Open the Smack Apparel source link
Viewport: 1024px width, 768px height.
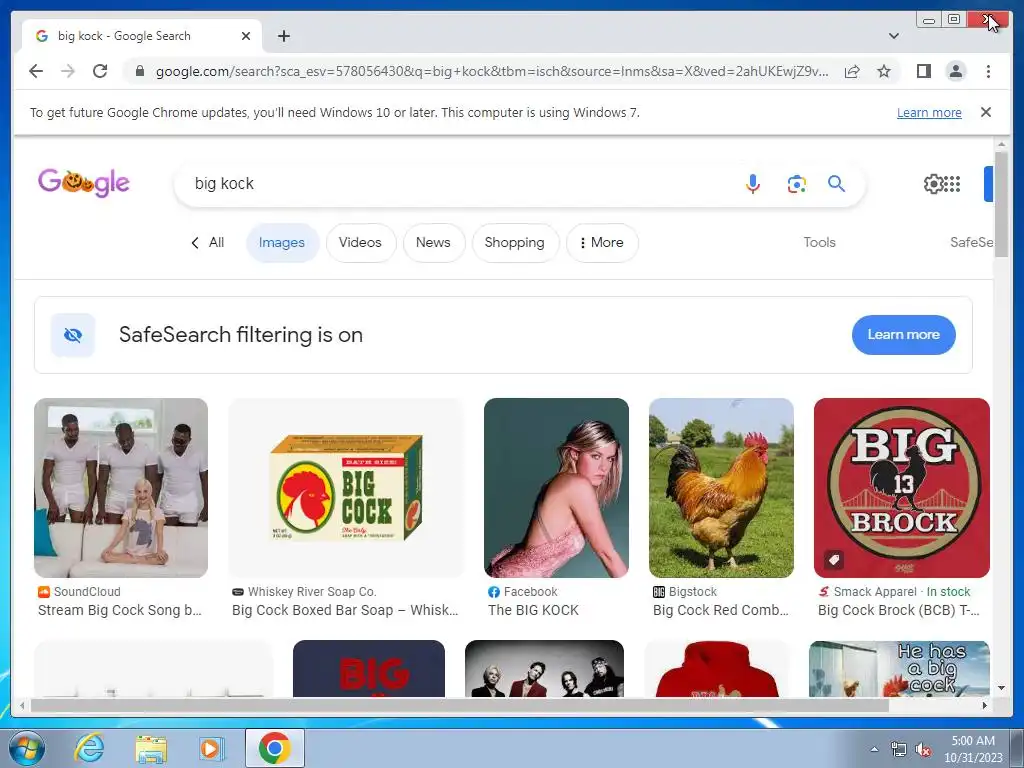(868, 592)
